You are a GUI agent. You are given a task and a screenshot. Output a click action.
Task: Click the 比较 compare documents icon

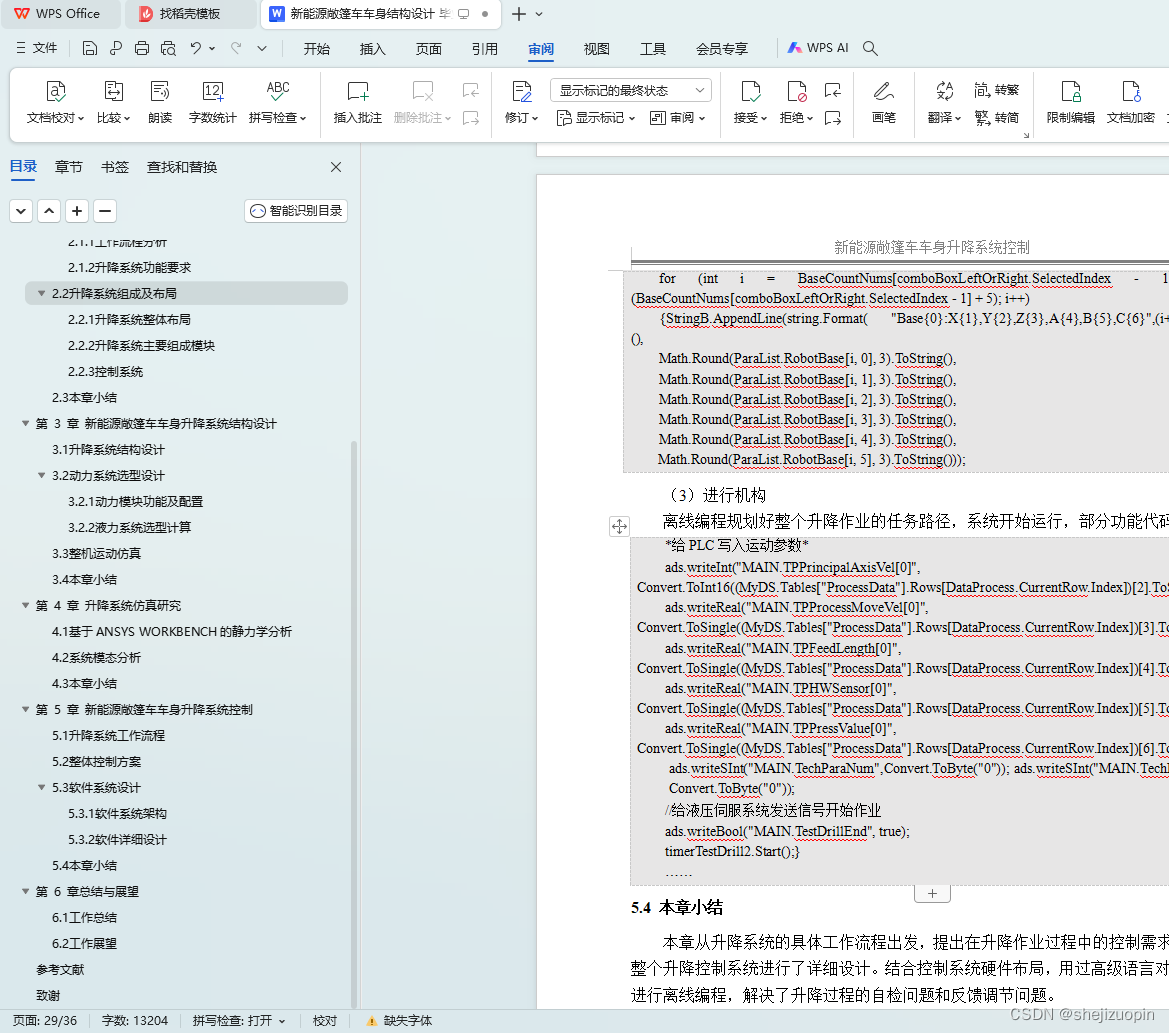click(113, 102)
